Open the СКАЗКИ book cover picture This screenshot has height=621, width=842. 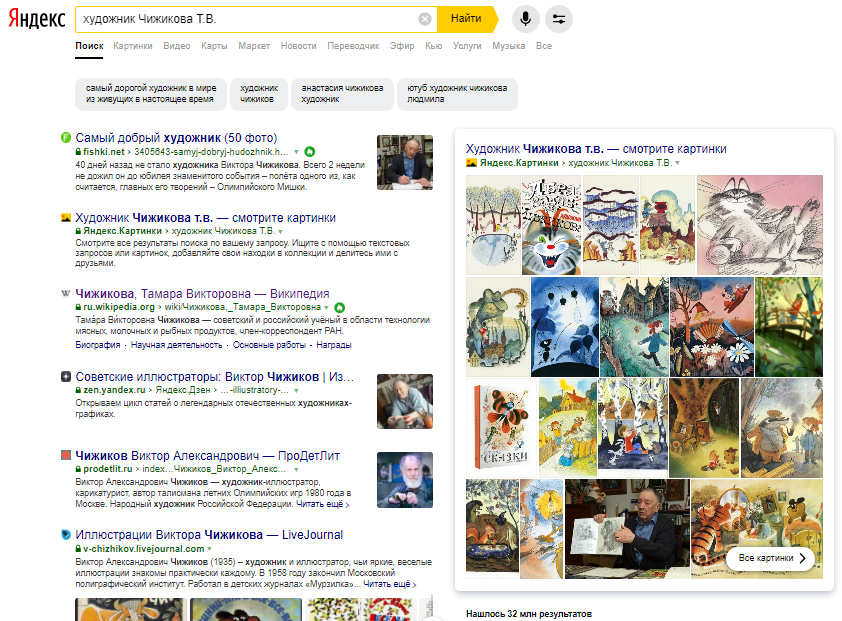point(502,428)
